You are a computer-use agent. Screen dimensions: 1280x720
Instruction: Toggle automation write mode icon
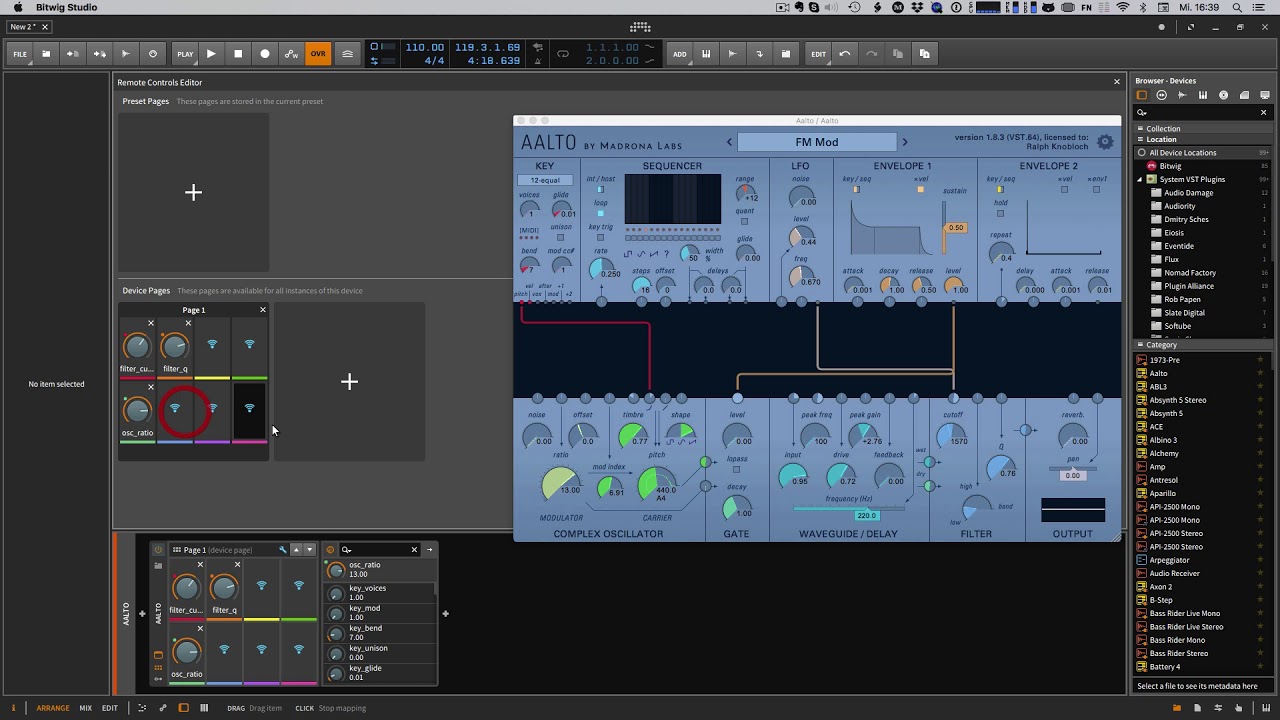[x=291, y=54]
